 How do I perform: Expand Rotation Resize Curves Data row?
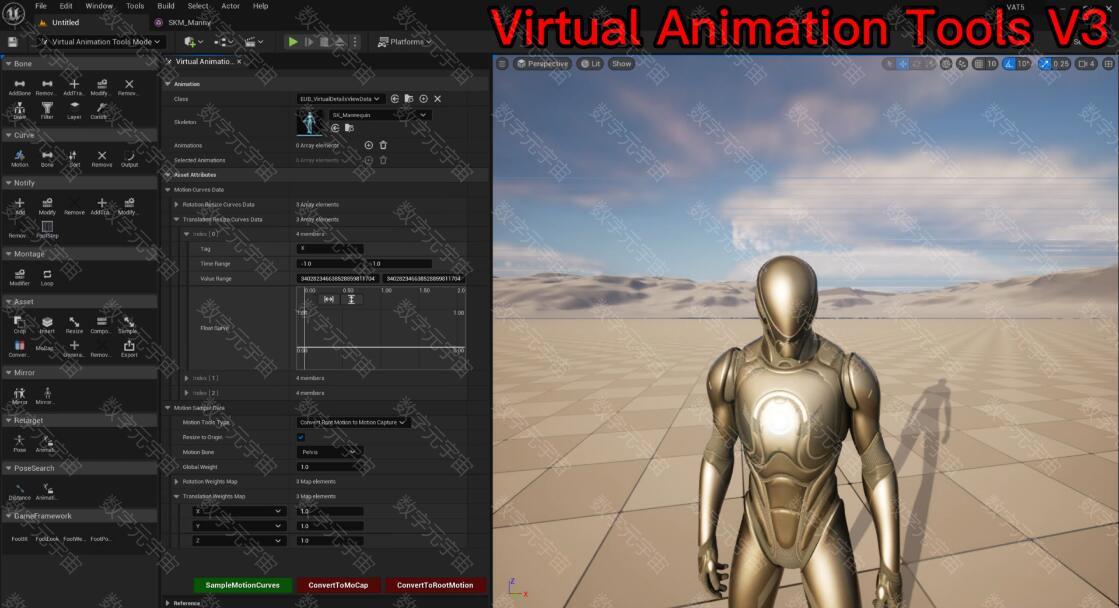[176, 204]
